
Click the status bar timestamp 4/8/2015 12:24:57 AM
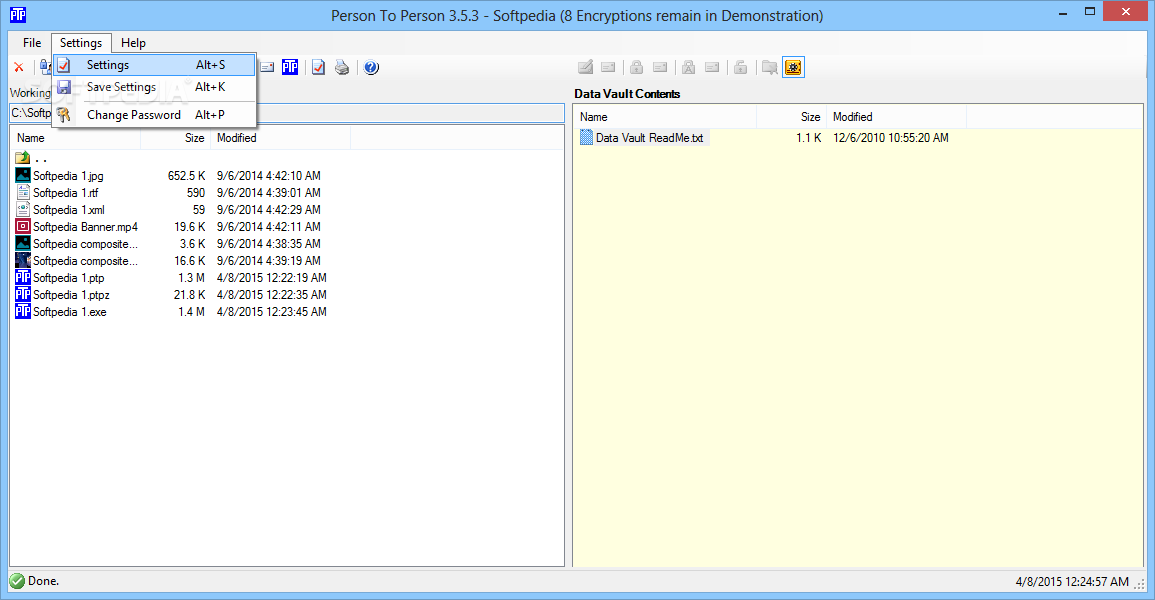[x=1072, y=581]
